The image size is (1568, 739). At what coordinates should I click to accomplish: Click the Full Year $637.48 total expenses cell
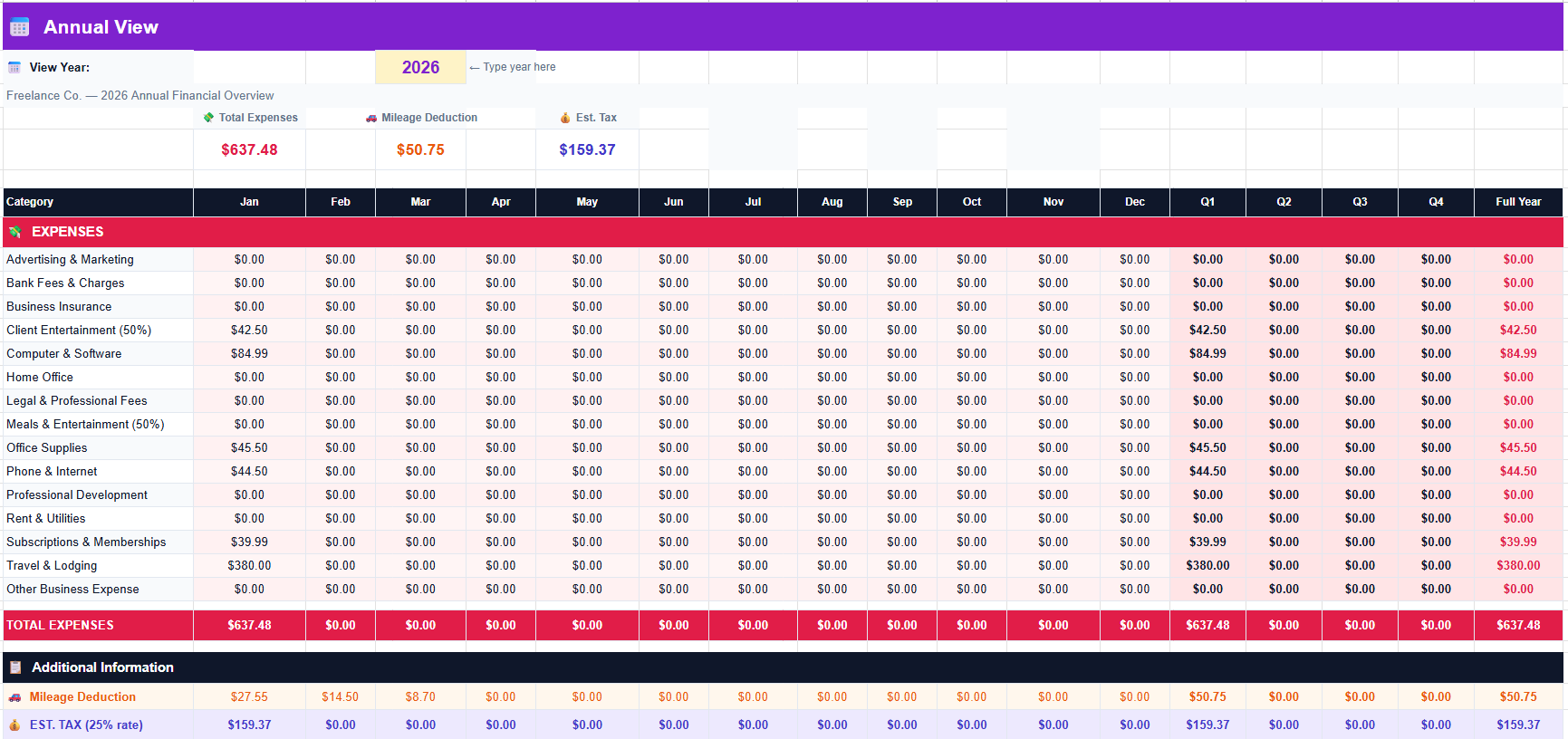tap(1518, 626)
